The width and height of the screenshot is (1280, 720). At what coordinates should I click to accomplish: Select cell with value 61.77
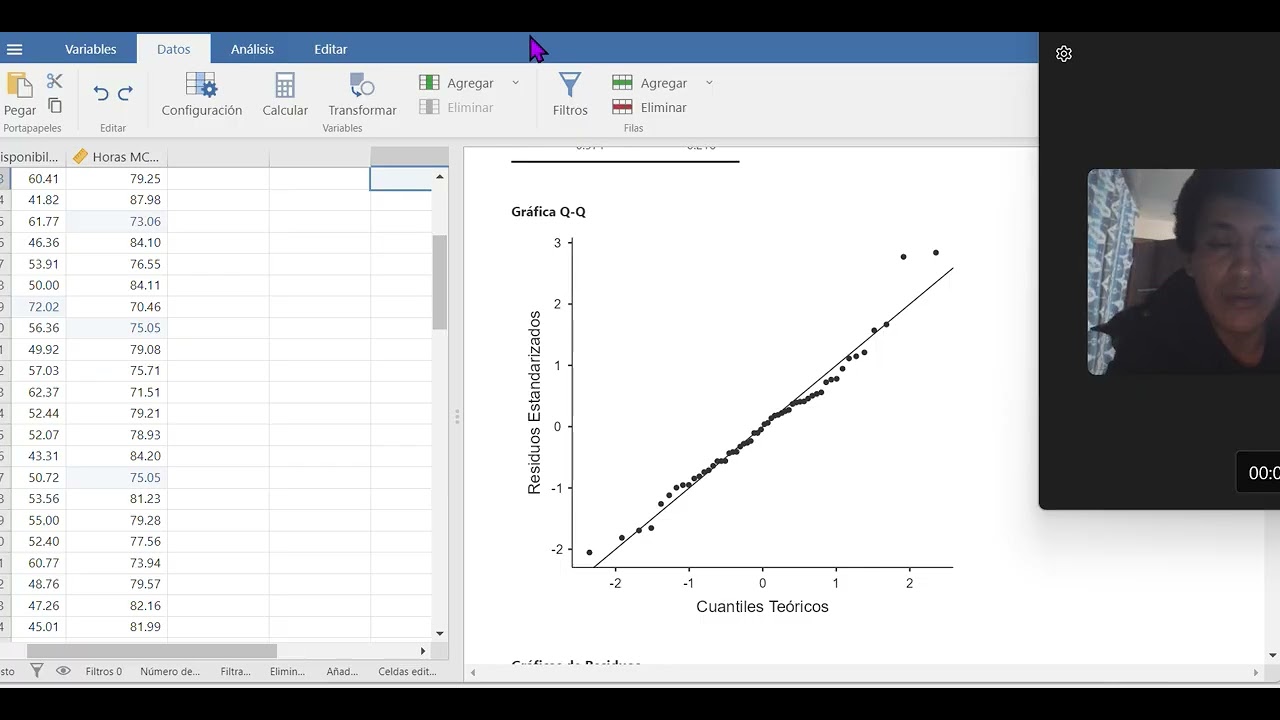[x=38, y=221]
